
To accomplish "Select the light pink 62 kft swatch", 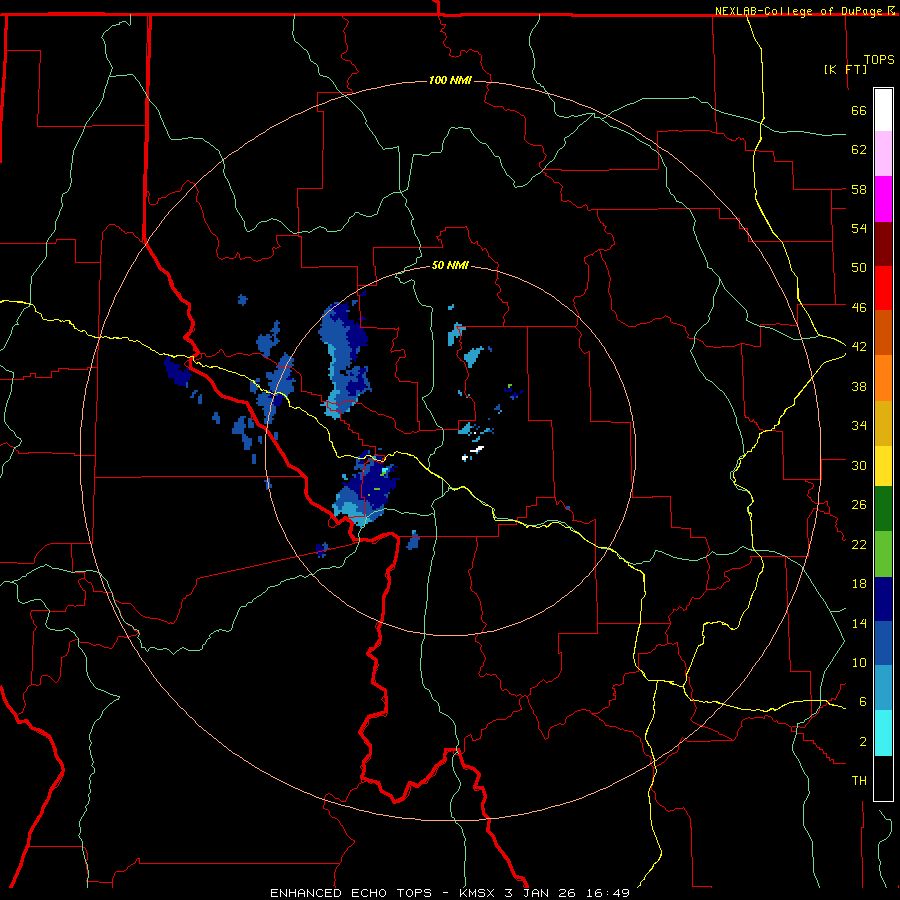I will 883,154.
